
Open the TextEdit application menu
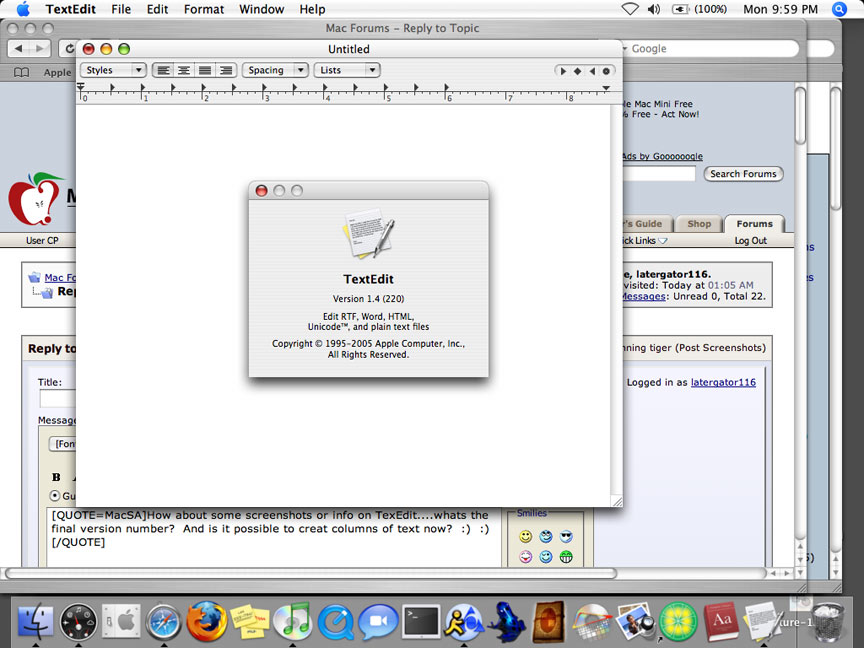(x=71, y=9)
